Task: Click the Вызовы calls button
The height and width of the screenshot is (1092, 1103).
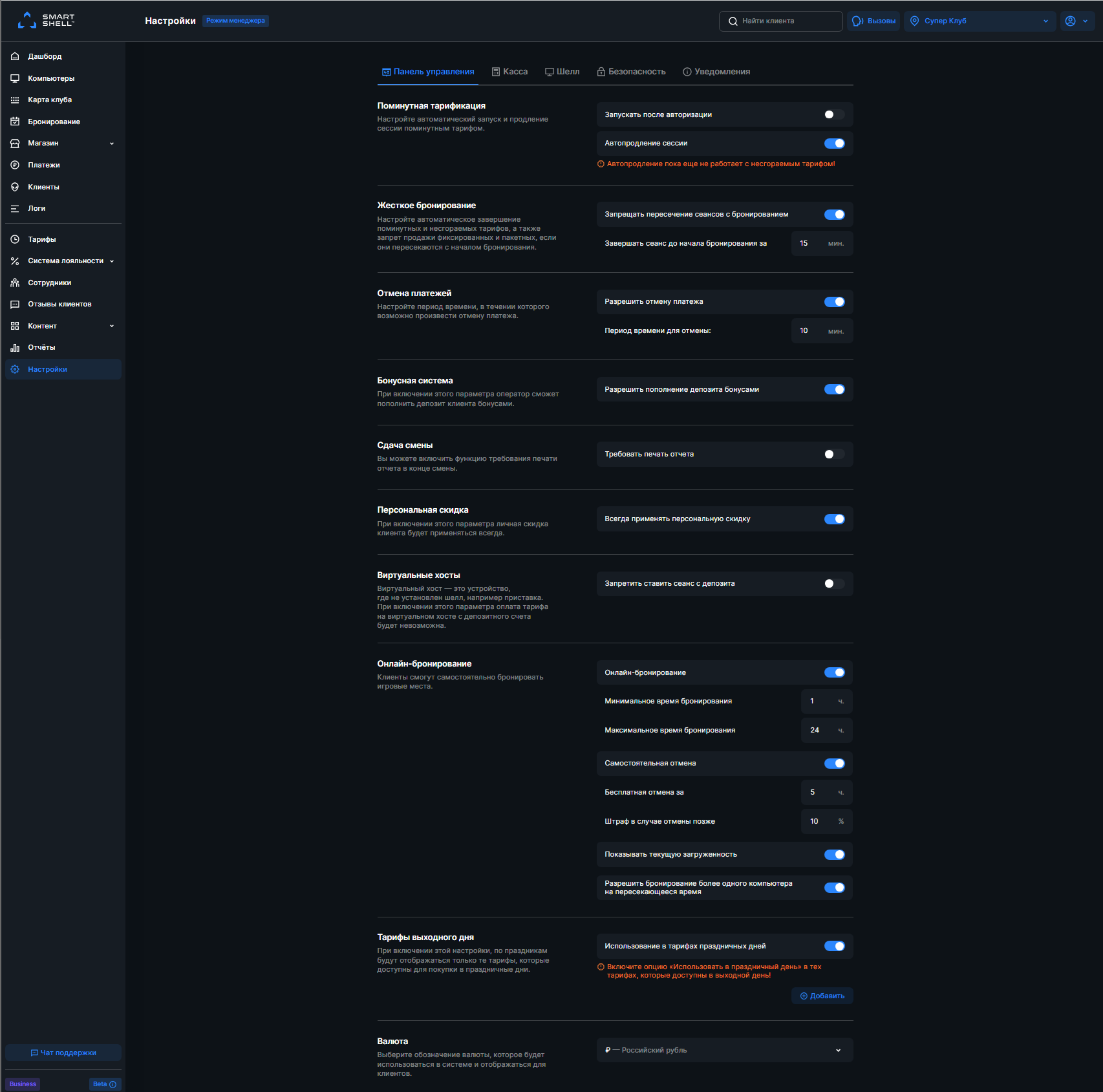Action: tap(875, 21)
